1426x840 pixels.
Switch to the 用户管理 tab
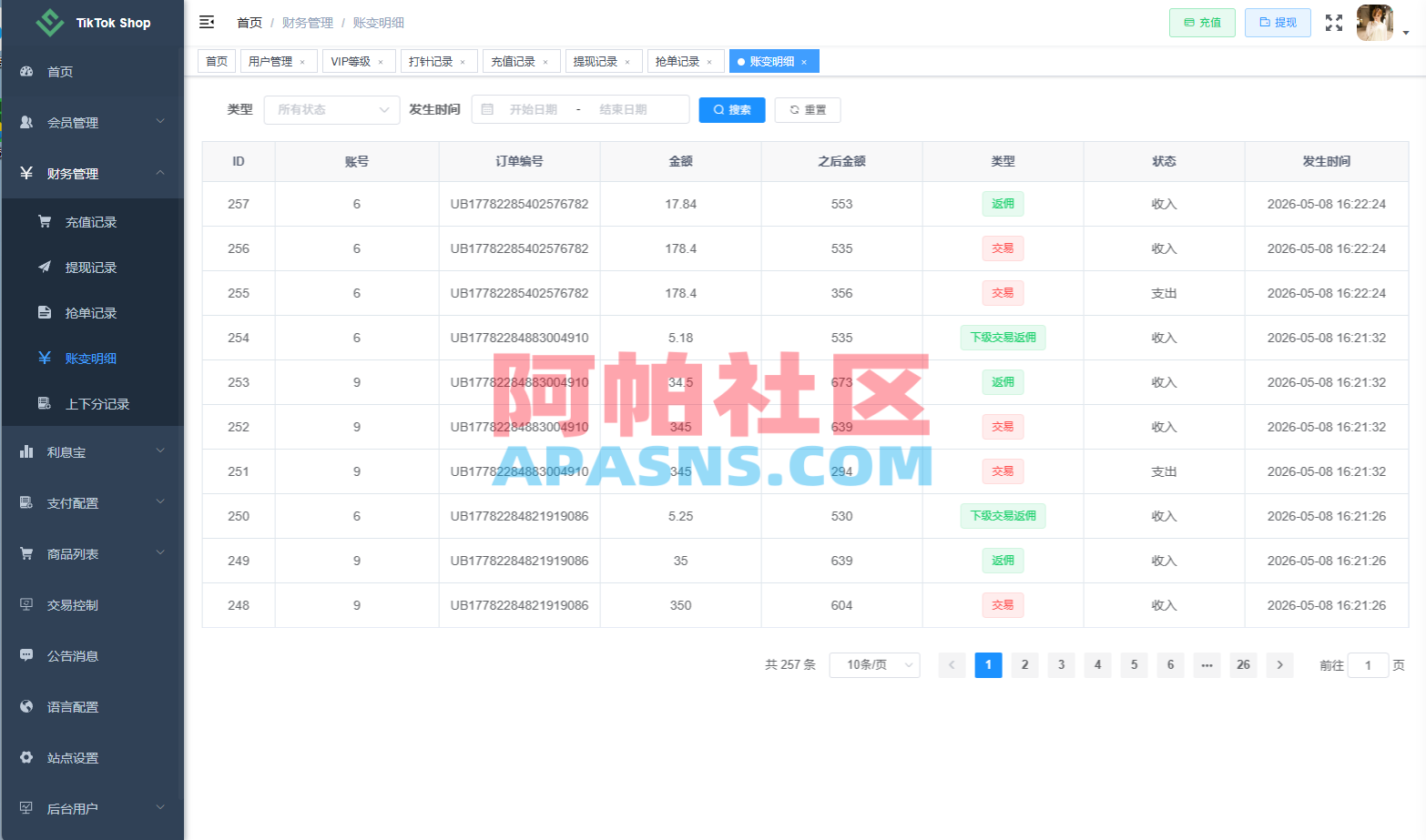(x=277, y=61)
